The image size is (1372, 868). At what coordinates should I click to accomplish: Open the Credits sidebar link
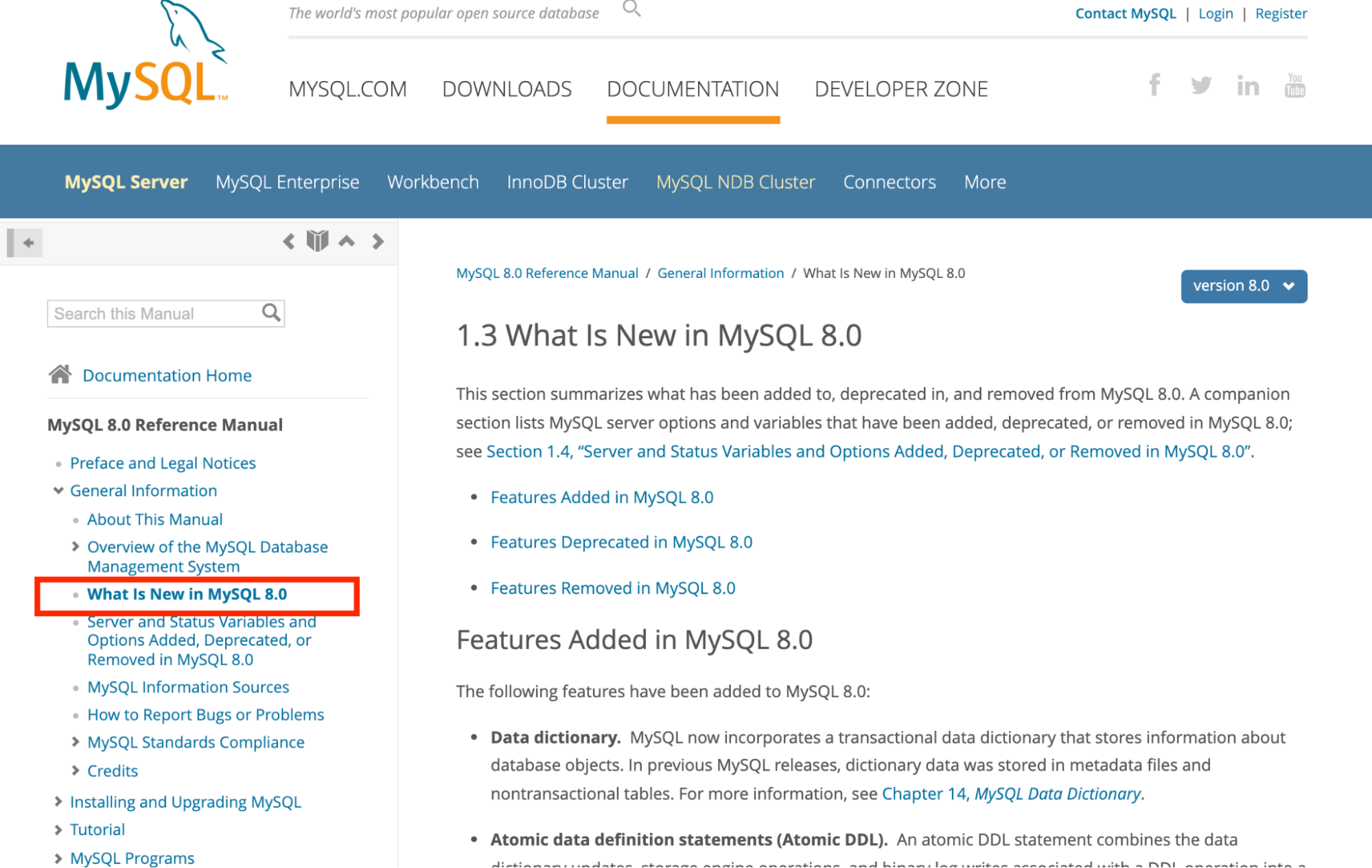[113, 771]
